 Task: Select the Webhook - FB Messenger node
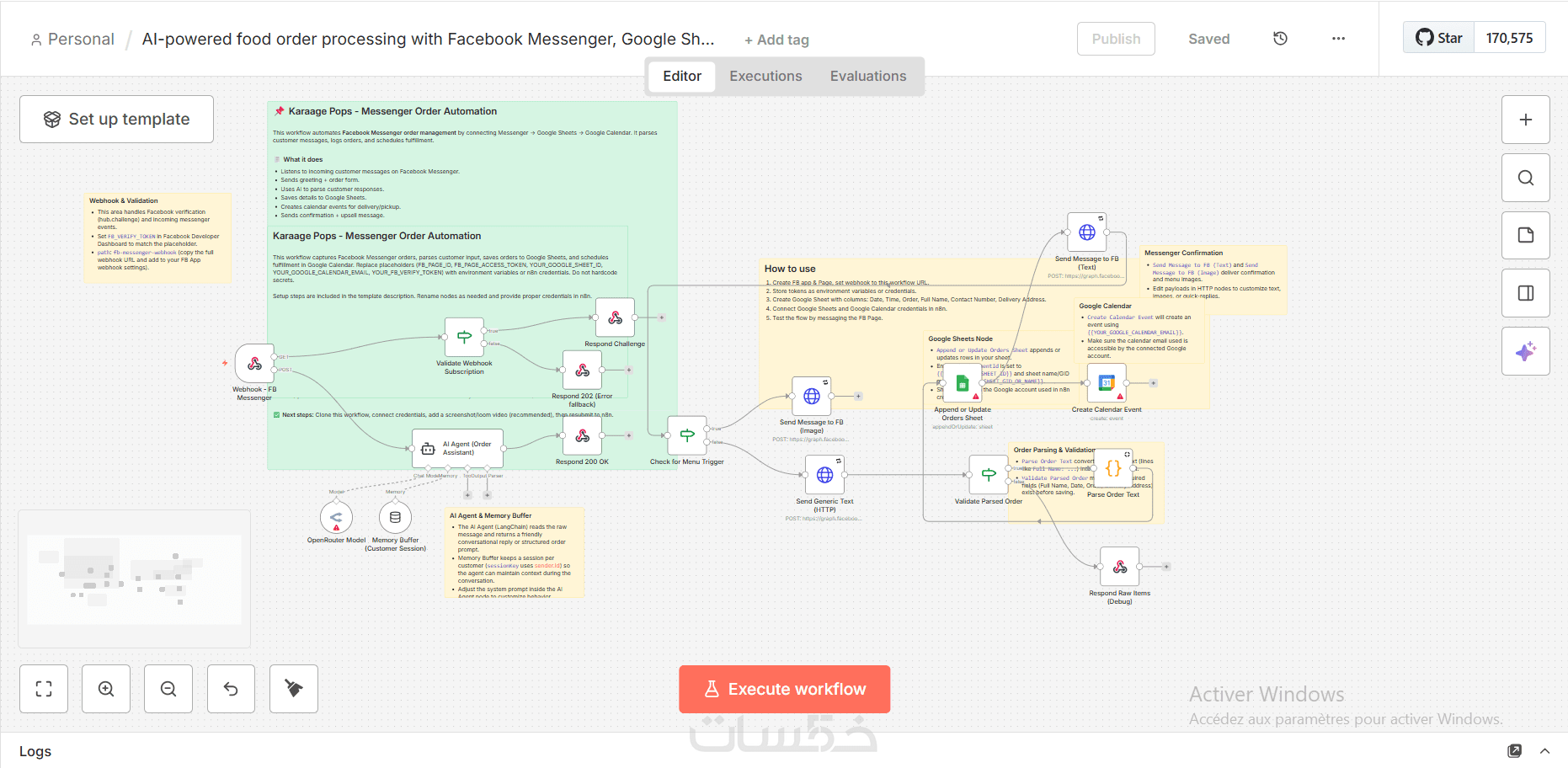254,364
